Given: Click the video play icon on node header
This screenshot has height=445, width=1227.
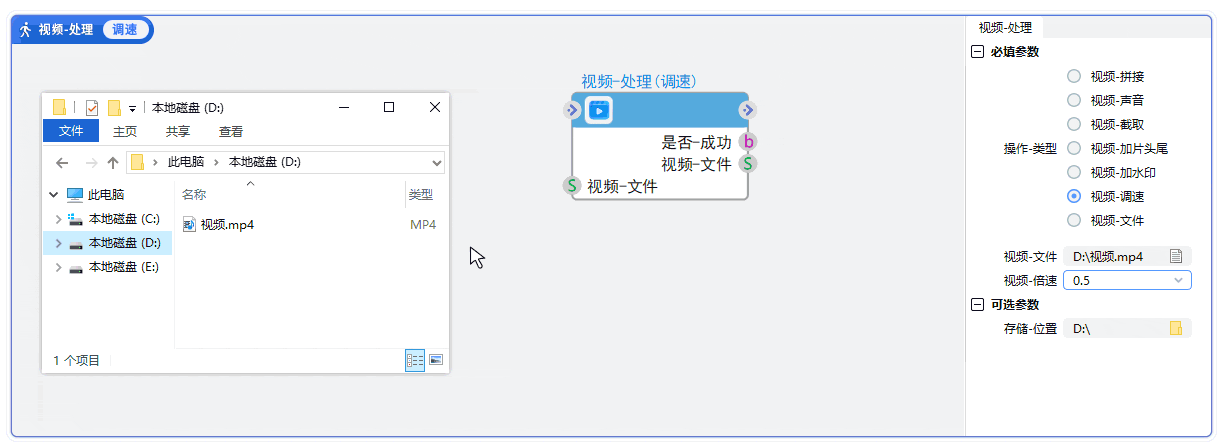Looking at the screenshot, I should tap(598, 111).
